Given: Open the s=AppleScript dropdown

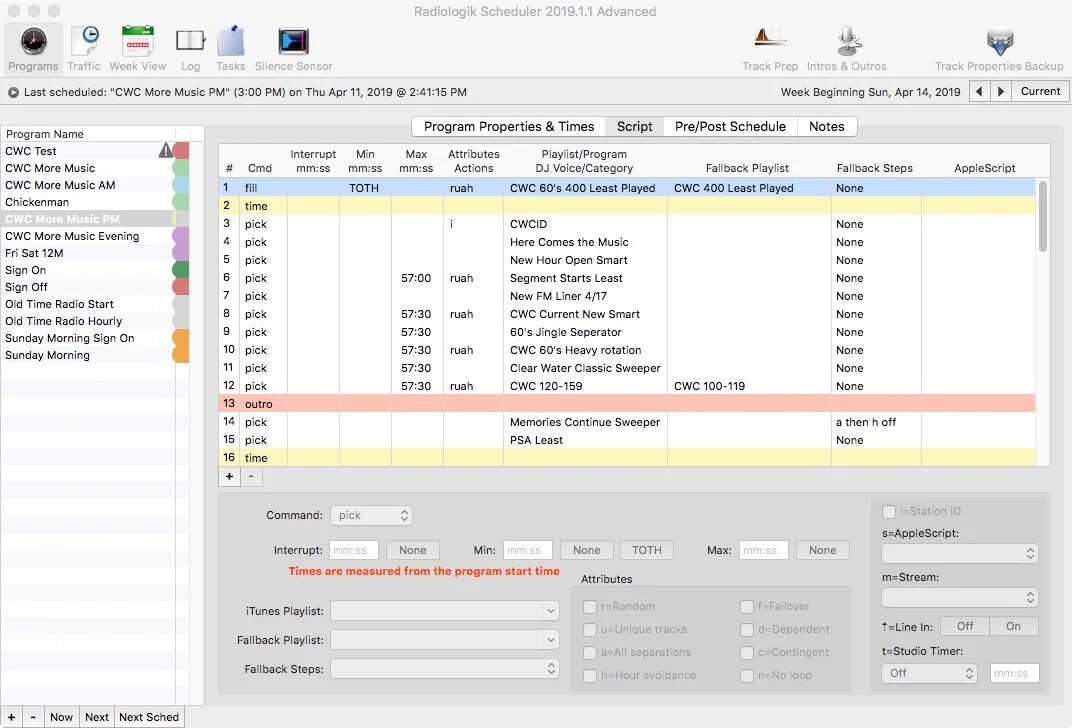Looking at the screenshot, I should click(x=960, y=554).
